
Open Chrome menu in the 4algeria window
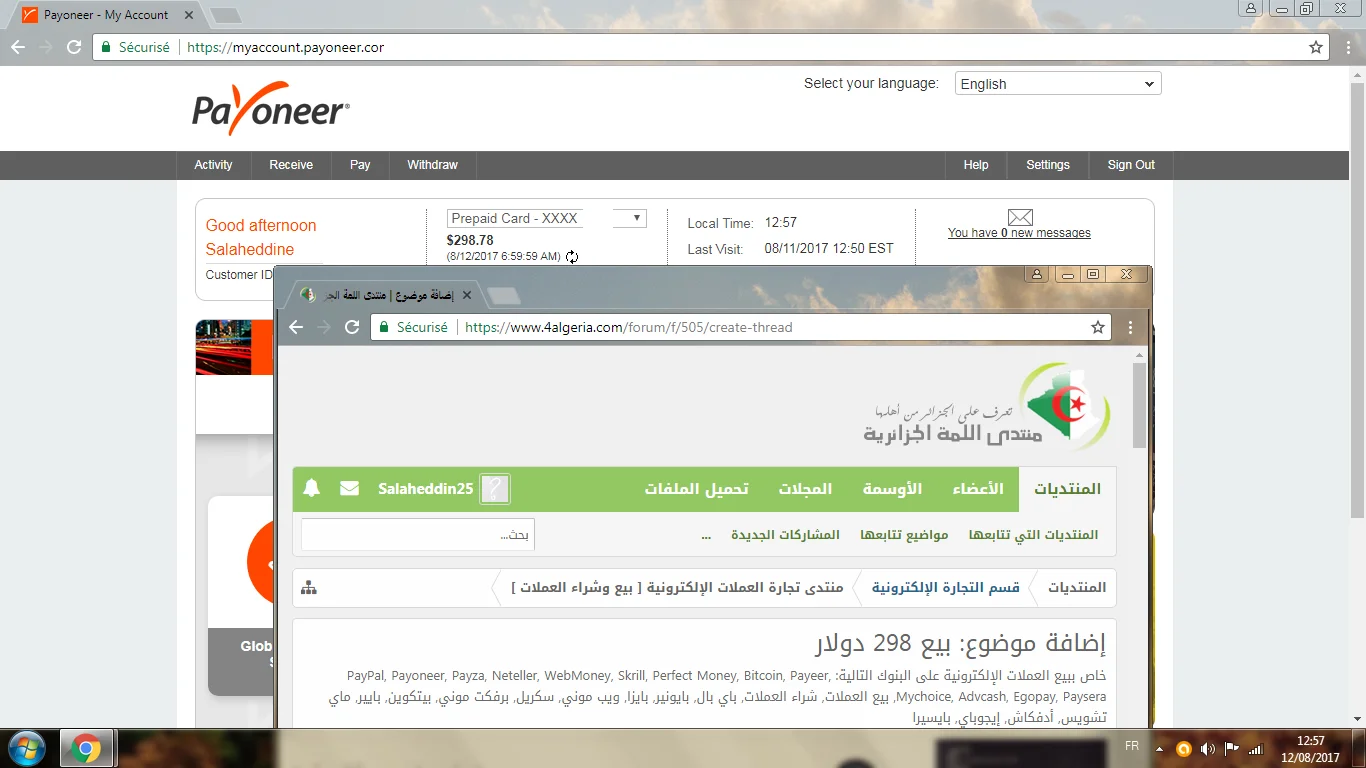point(1130,327)
